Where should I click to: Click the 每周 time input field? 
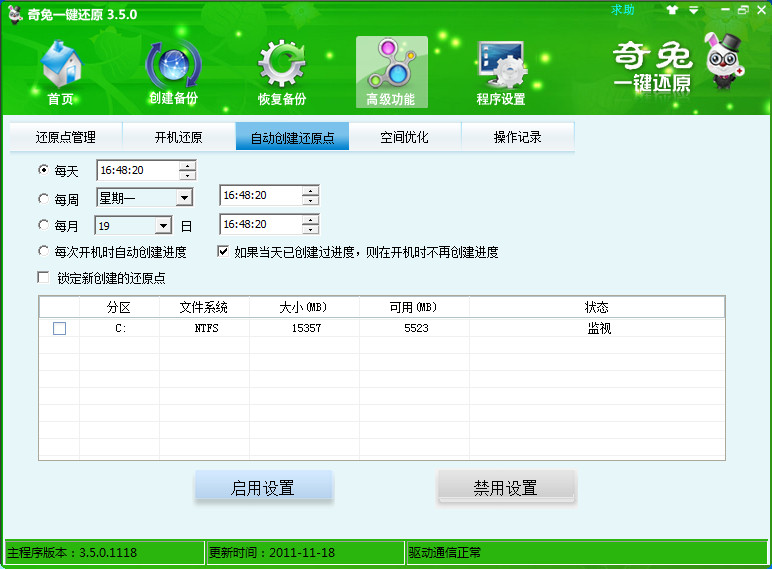[261, 195]
